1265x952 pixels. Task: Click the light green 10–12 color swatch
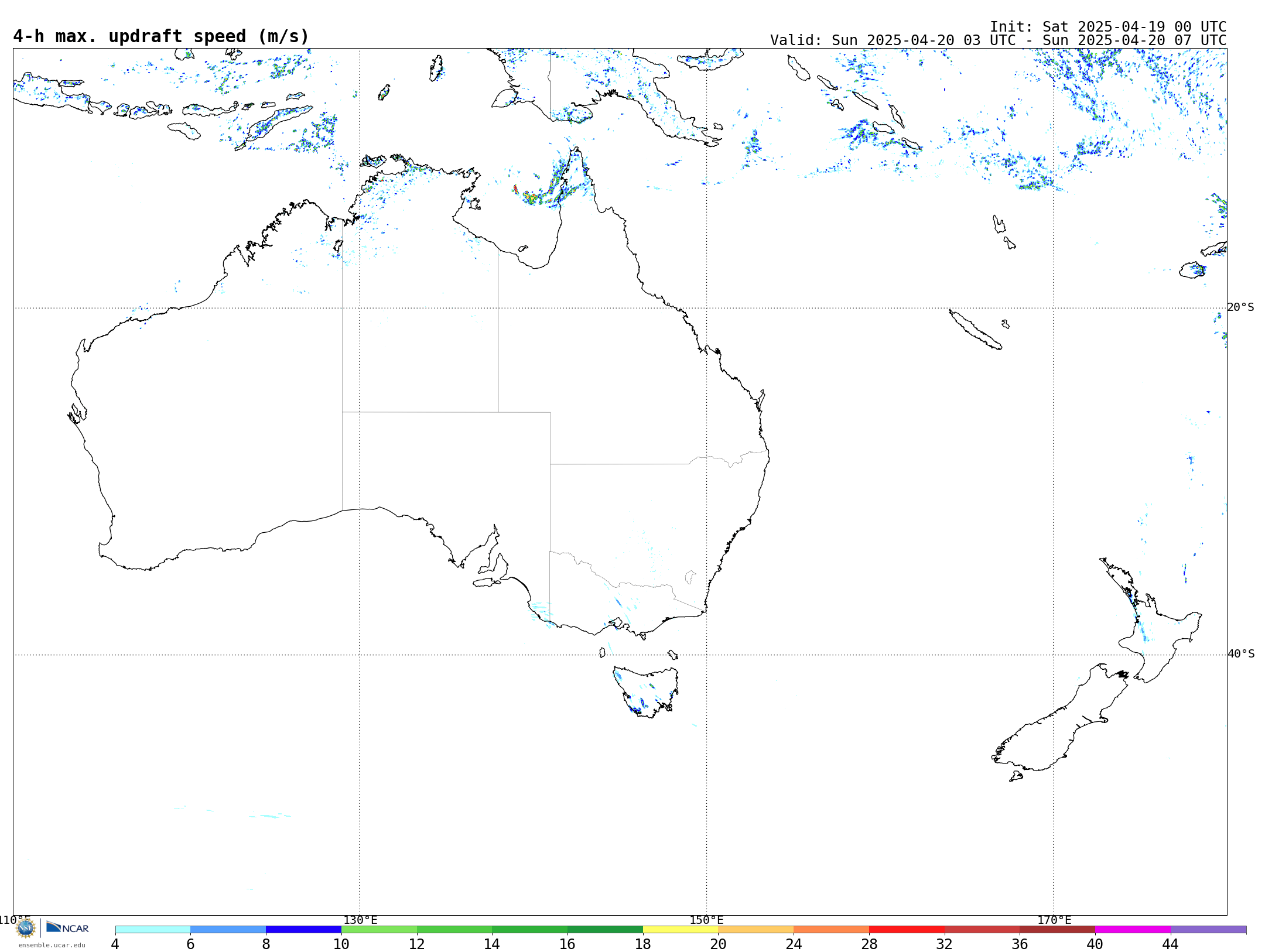379,929
